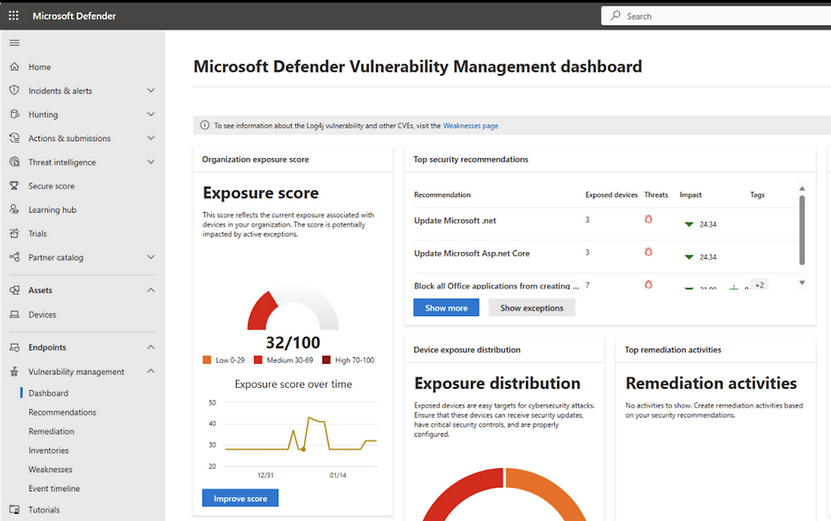Click the Vulnerability management icon
This screenshot has height=521, width=831.
click(x=14, y=372)
